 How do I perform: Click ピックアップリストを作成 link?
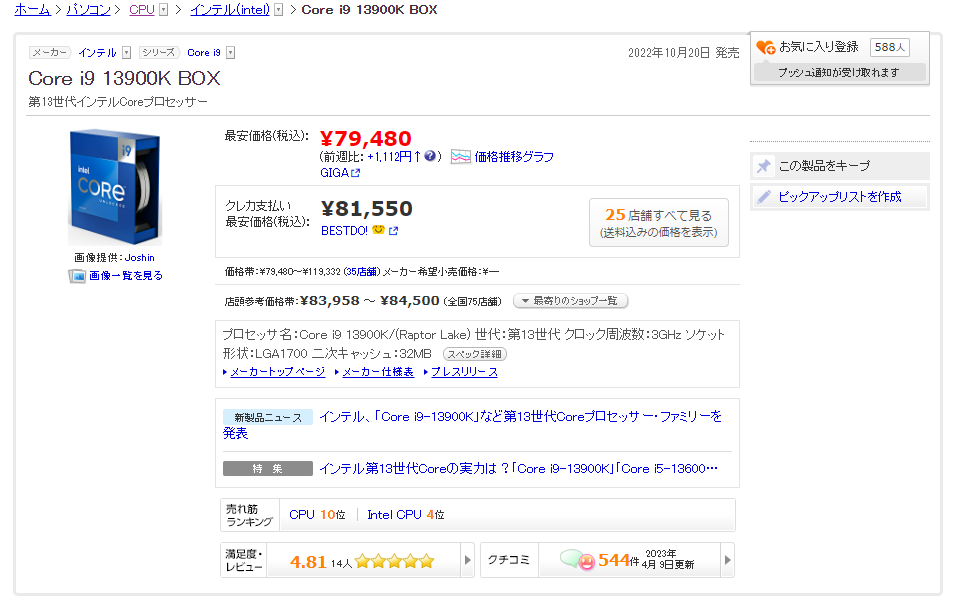tap(840, 197)
